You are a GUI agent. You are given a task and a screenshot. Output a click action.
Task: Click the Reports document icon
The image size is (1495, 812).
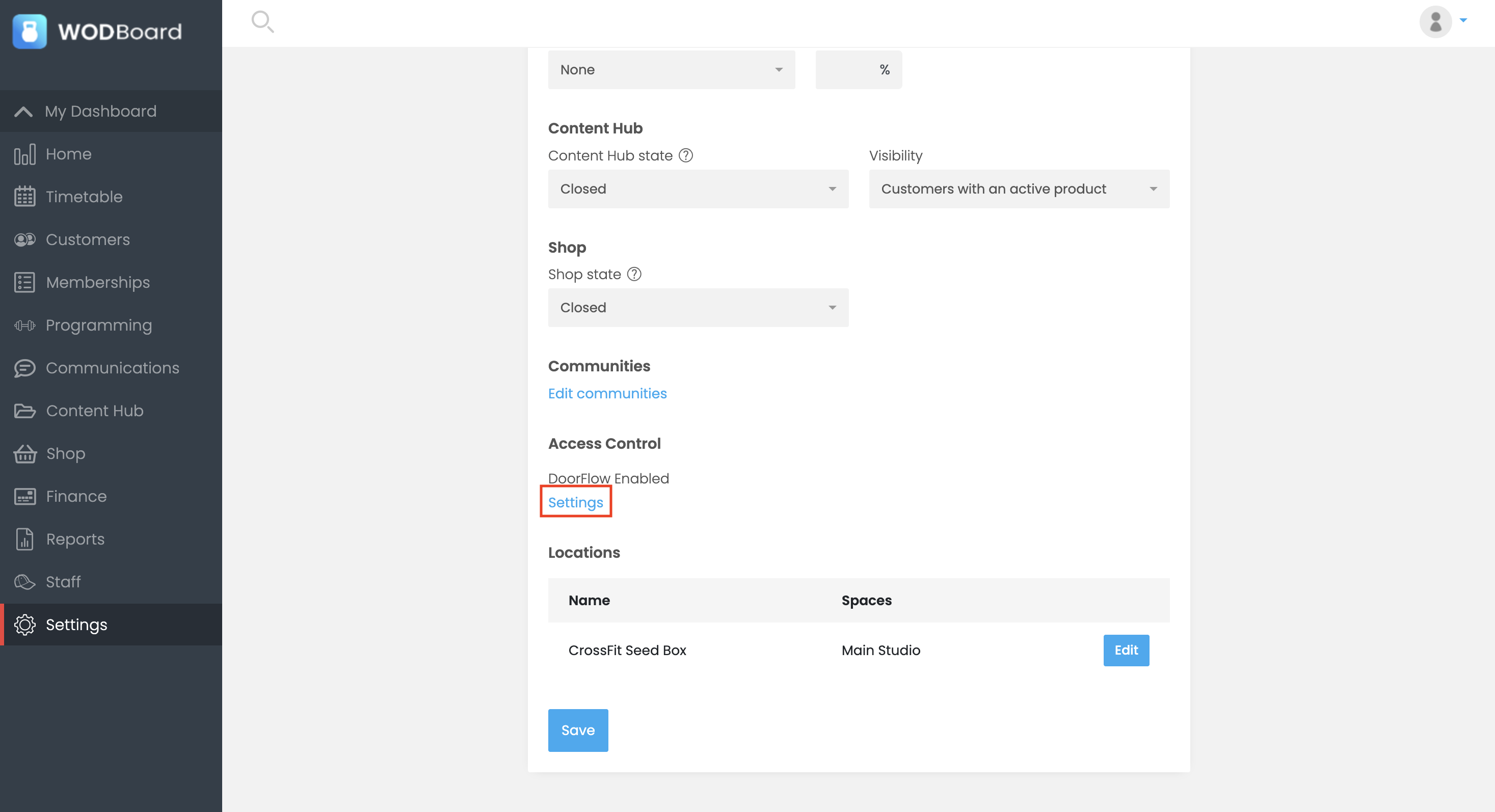point(24,539)
